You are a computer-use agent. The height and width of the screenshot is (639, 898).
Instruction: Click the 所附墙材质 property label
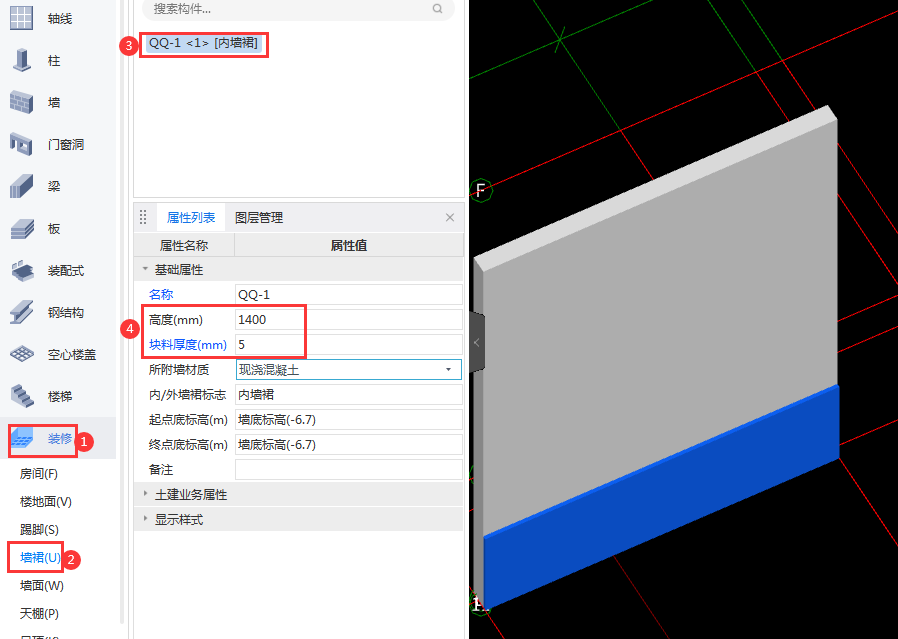coord(179,370)
